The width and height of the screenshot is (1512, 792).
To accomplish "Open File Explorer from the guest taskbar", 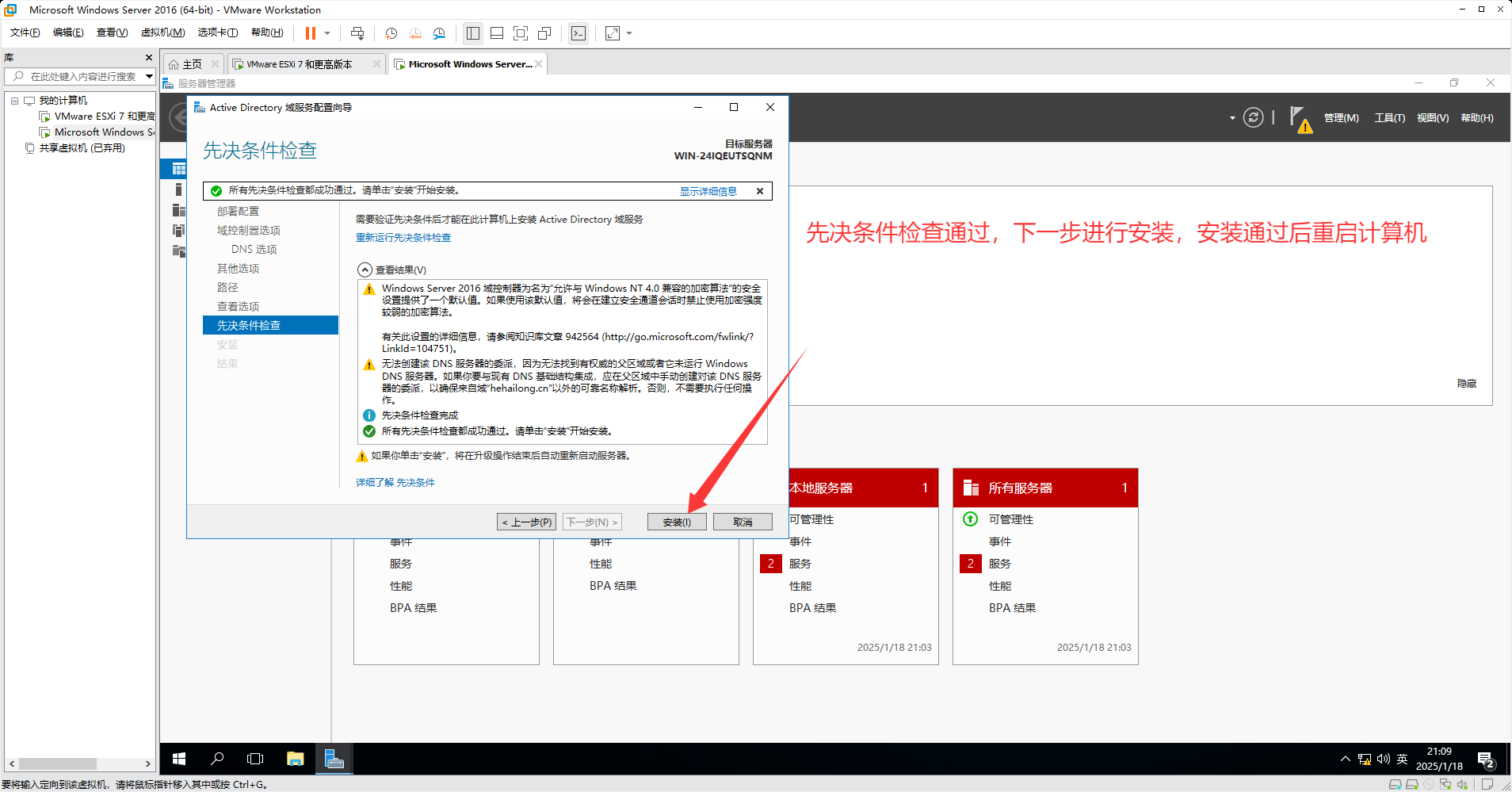I will pyautogui.click(x=295, y=759).
